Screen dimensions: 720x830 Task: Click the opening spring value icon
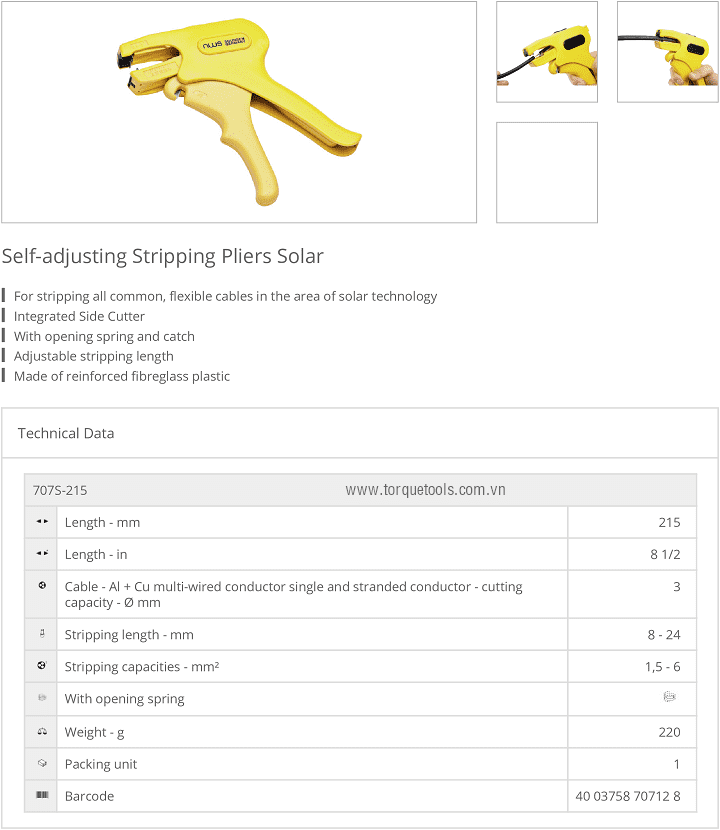point(669,698)
